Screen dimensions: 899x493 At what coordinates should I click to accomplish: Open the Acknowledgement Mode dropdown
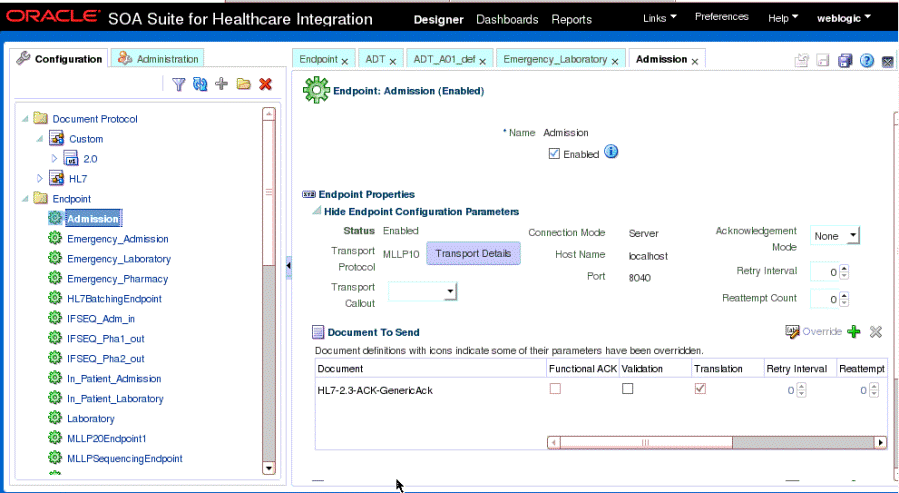click(853, 236)
